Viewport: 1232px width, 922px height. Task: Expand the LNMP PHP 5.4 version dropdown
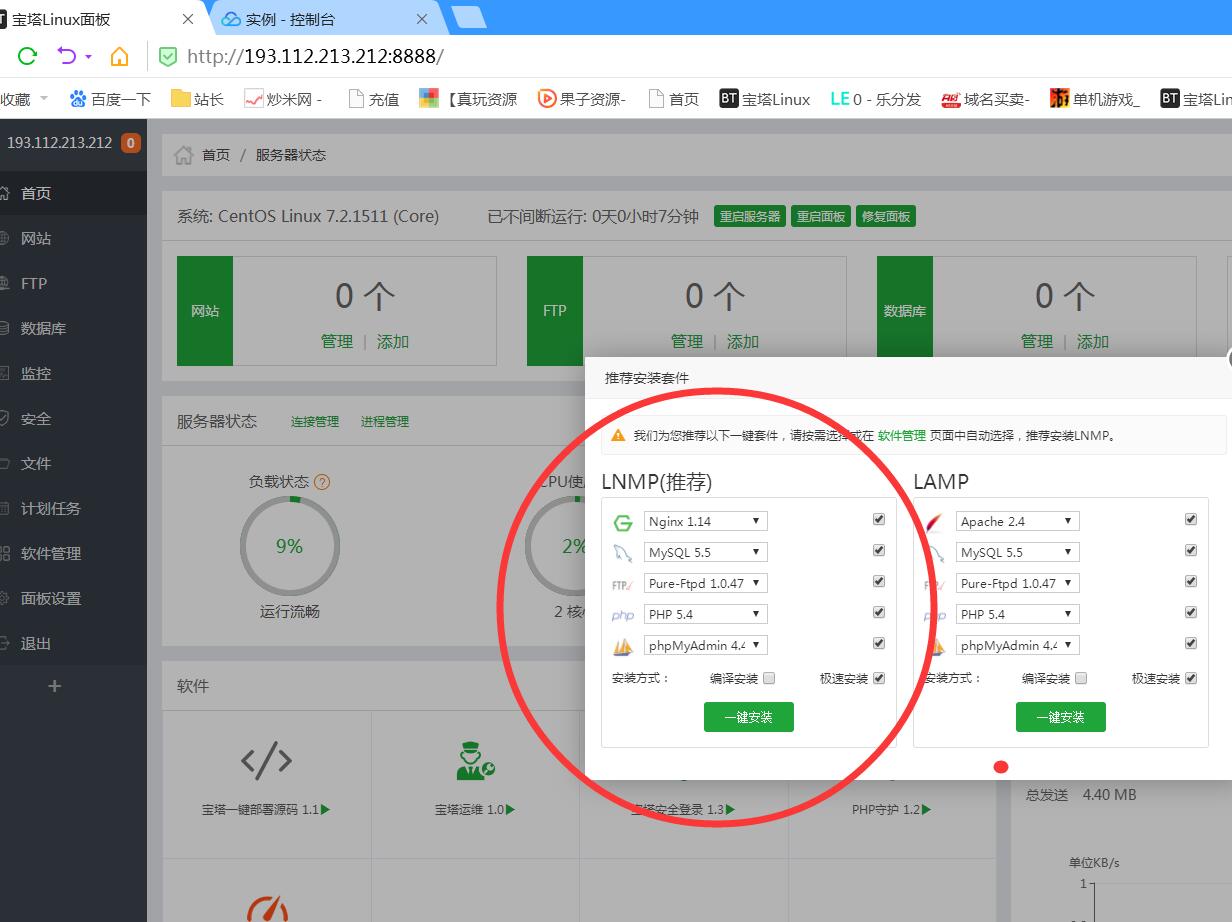(706, 614)
